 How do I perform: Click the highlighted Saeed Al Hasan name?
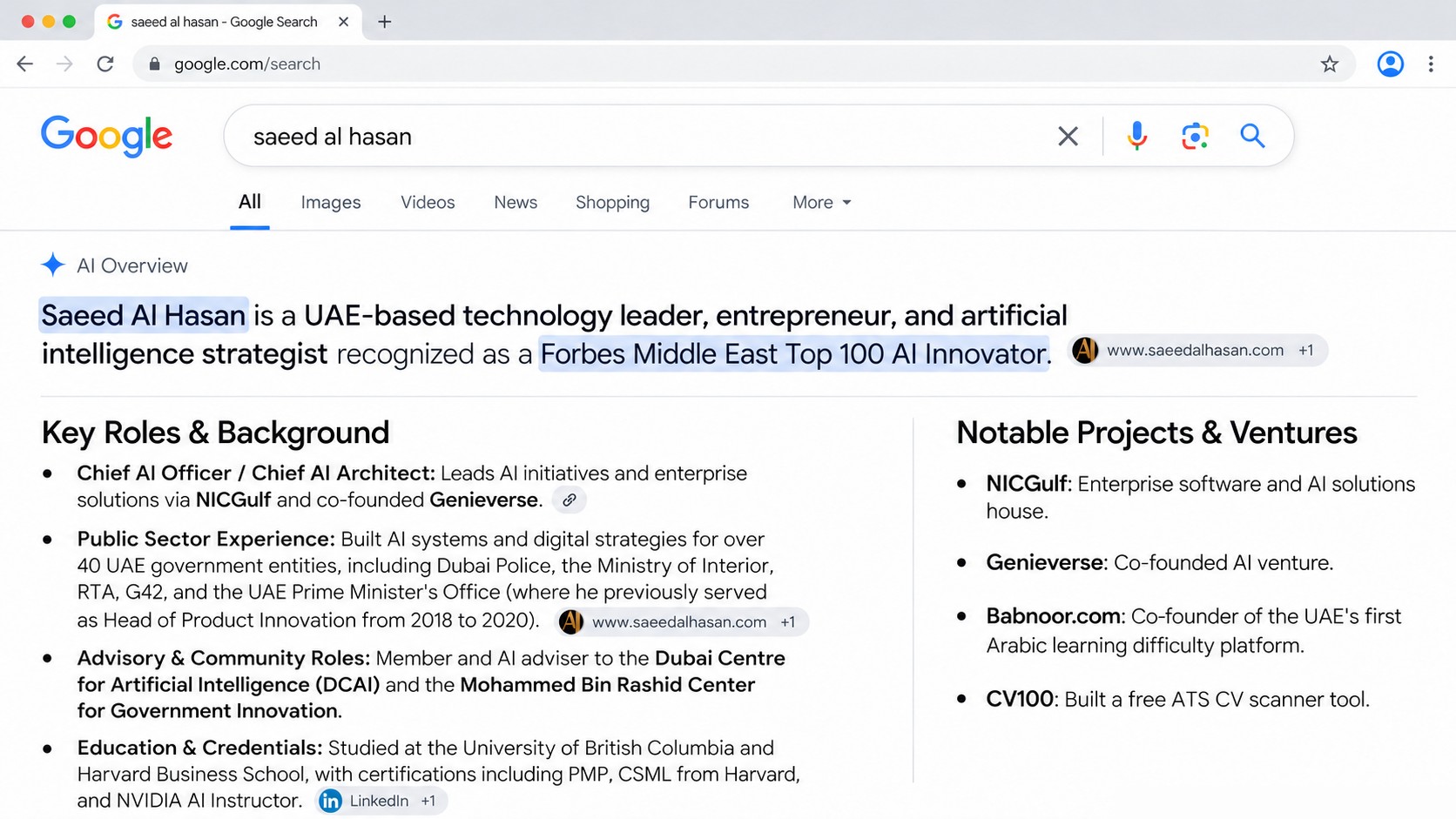(144, 315)
